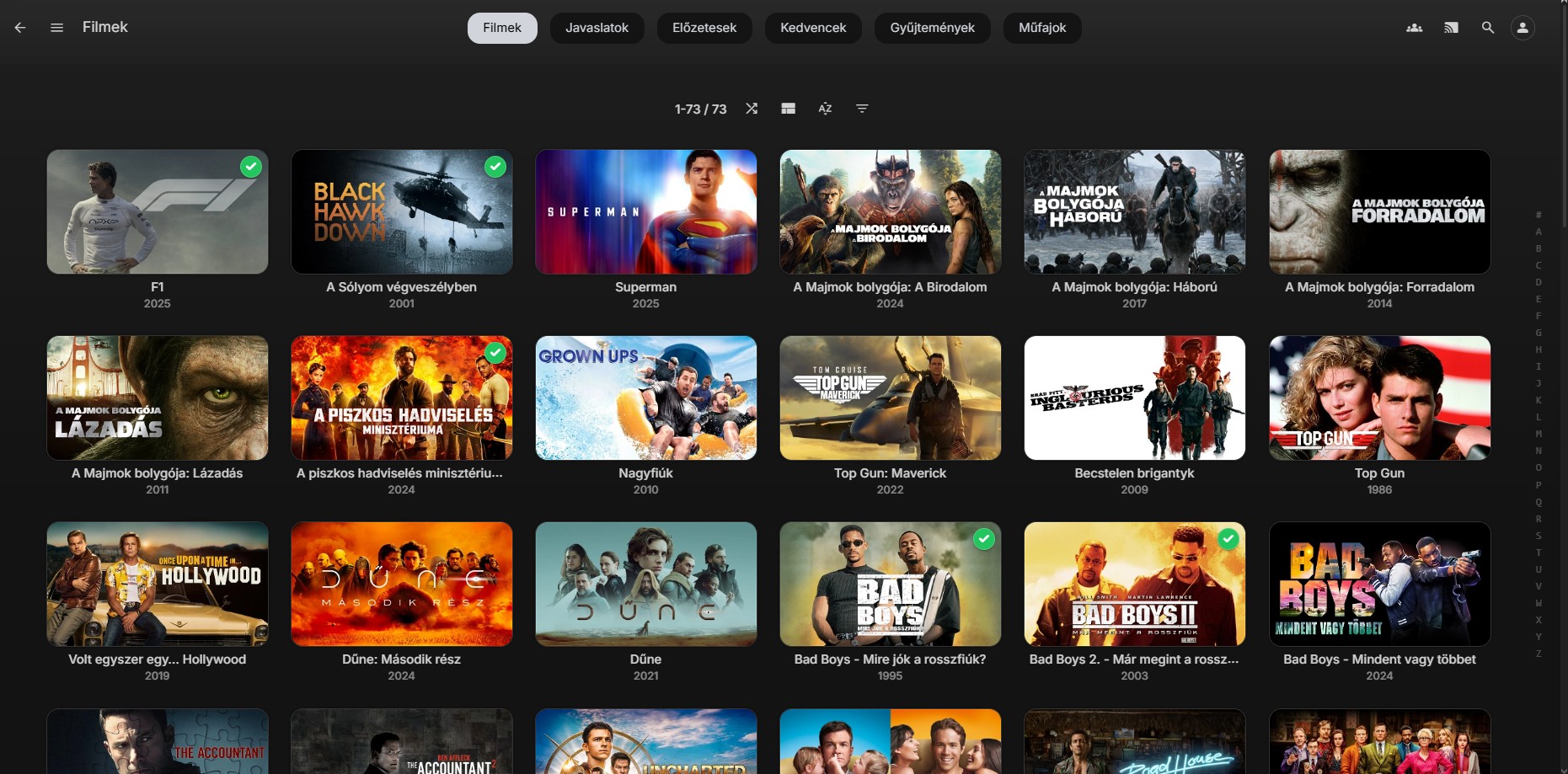Screen dimensions: 1568x774
Task: Jump to letter P in alphabet picker
Action: coord(1539,485)
